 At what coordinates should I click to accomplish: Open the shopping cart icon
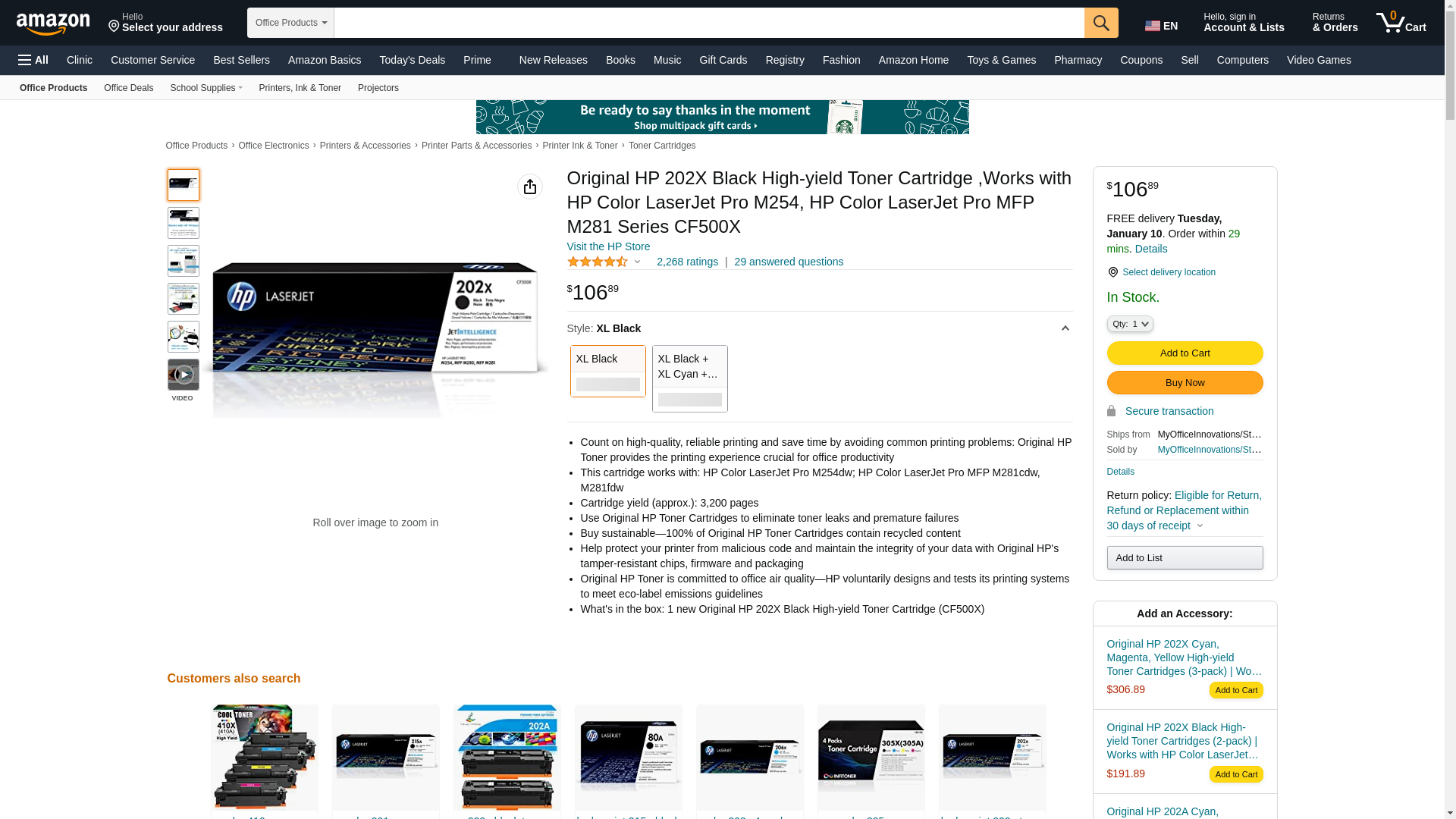(x=1401, y=22)
